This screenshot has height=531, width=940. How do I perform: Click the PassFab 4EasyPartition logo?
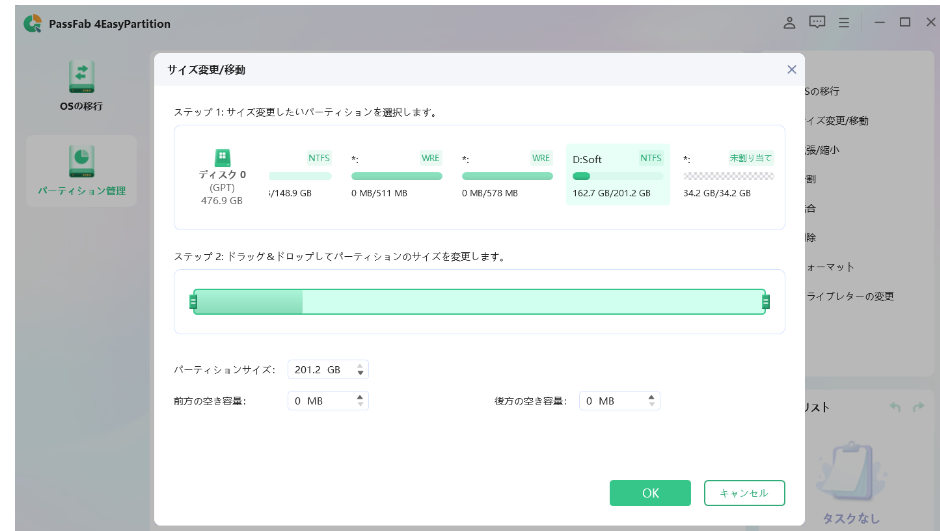(33, 23)
